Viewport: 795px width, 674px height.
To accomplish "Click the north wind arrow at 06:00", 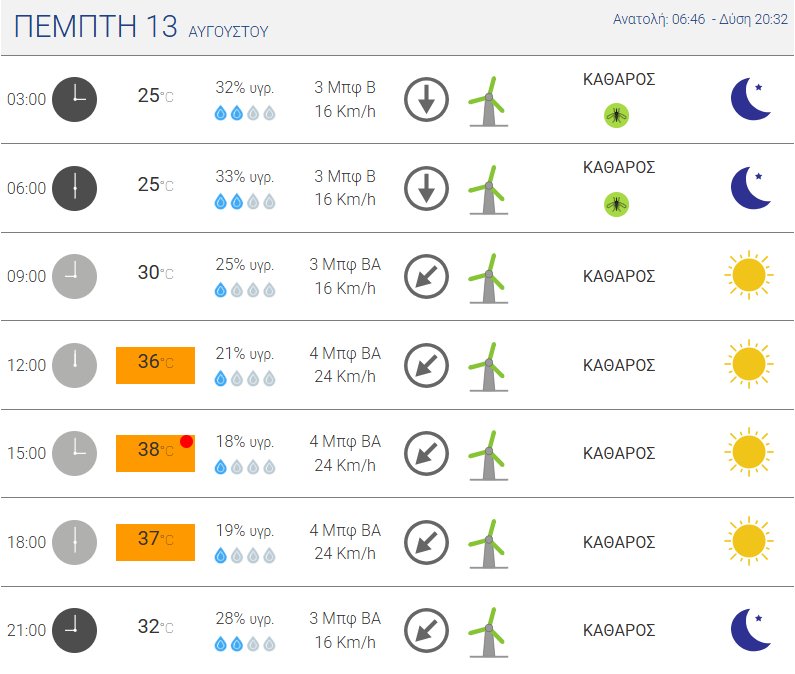I will tap(426, 188).
